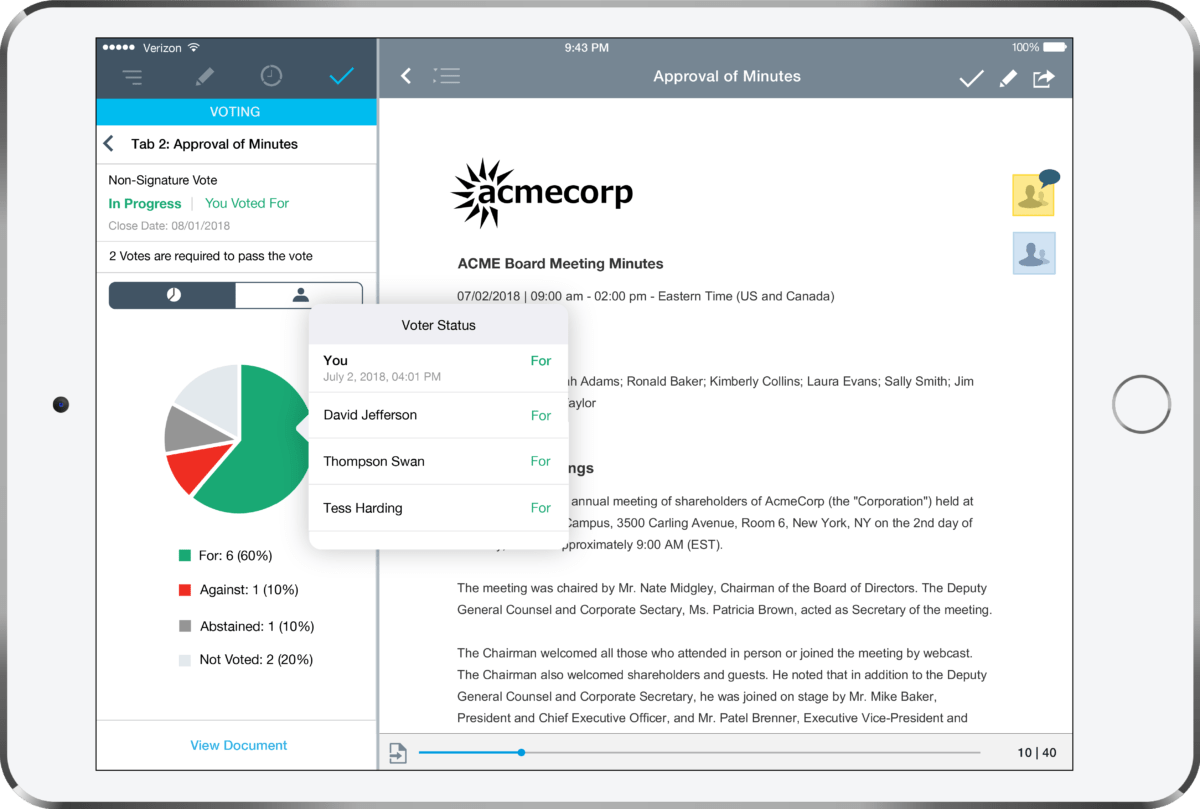The width and height of the screenshot is (1200, 809).
Task: Open the table of contents list icon
Action: click(446, 76)
